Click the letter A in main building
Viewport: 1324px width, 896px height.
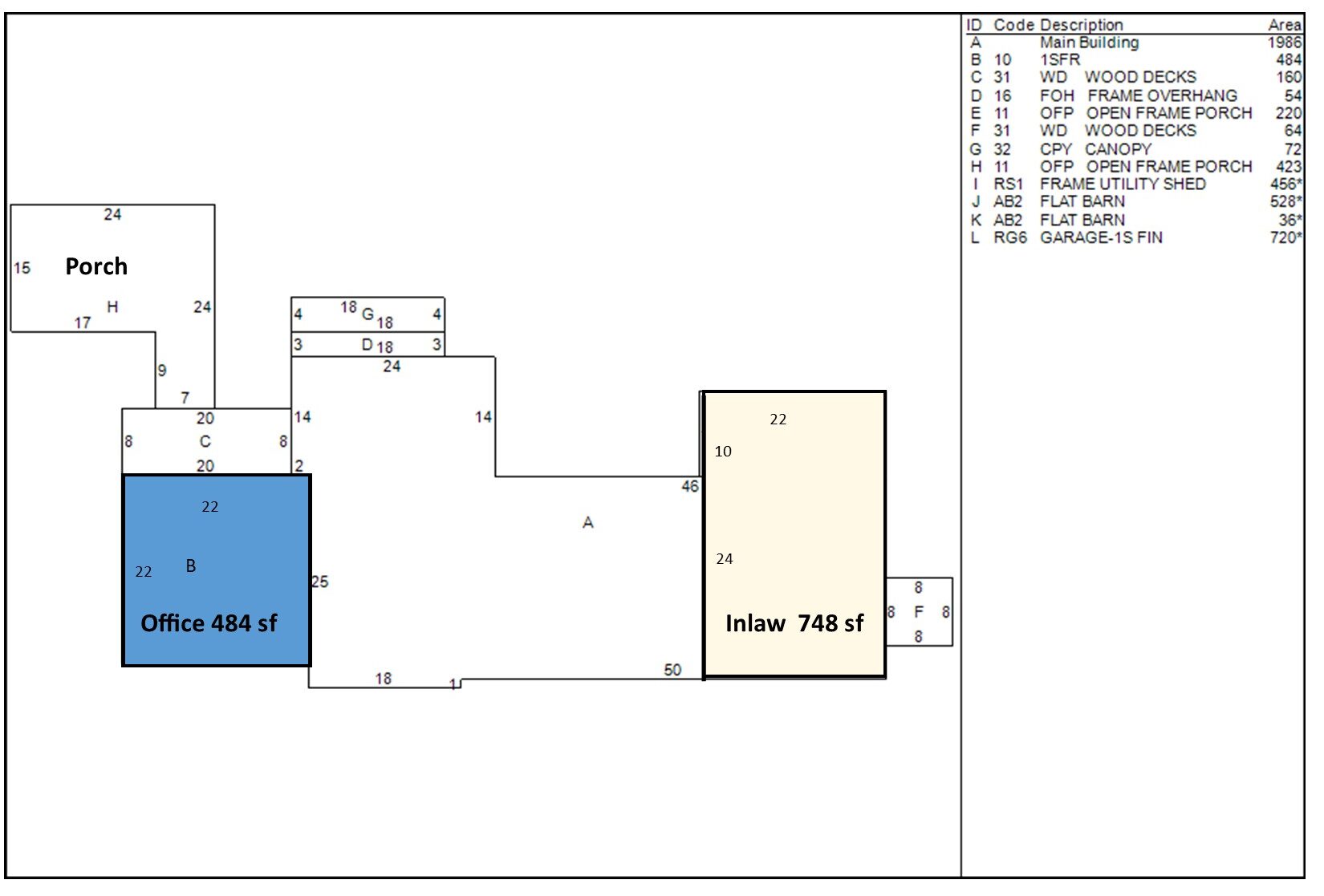[587, 523]
